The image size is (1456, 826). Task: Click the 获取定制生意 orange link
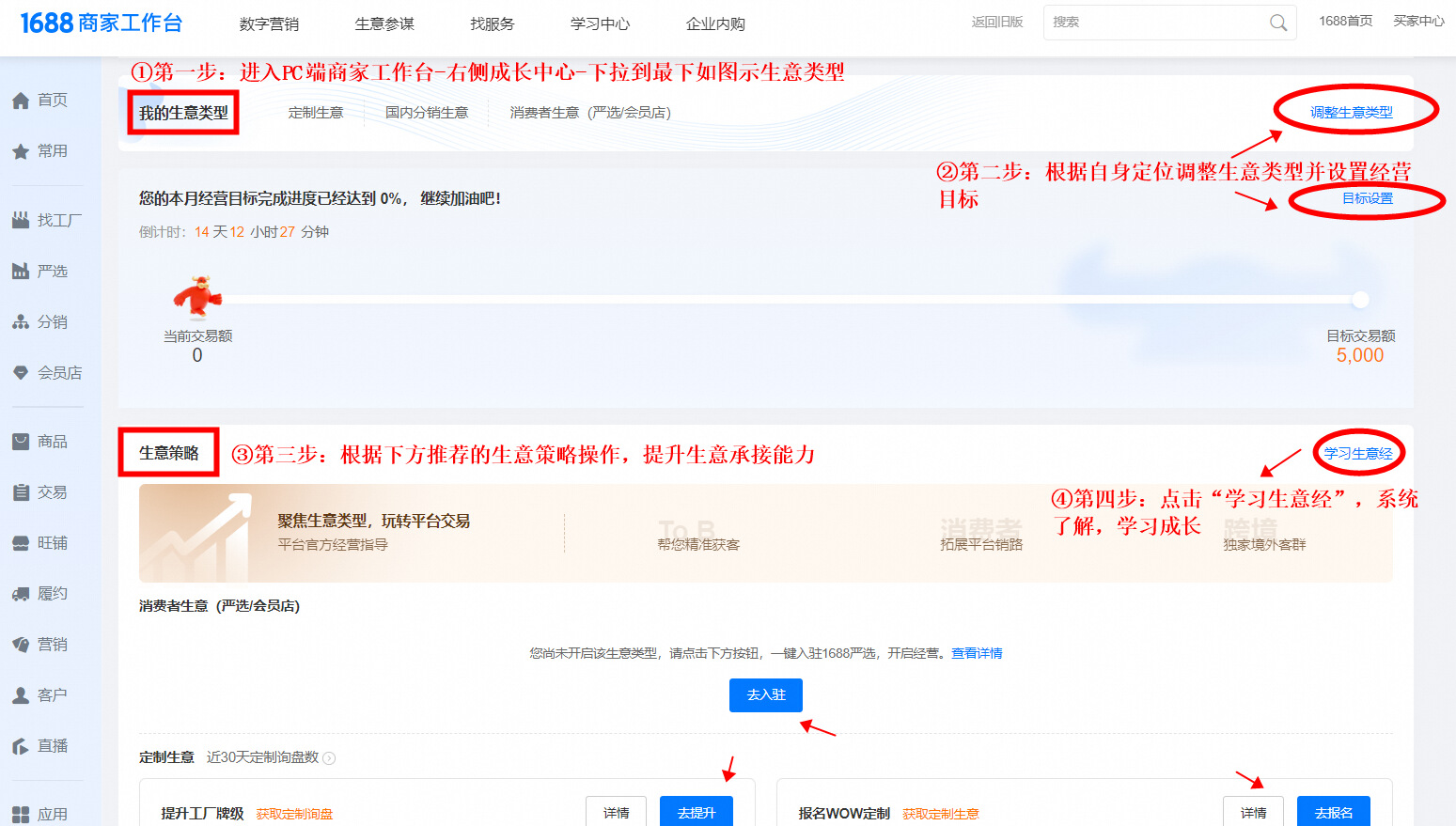(941, 814)
